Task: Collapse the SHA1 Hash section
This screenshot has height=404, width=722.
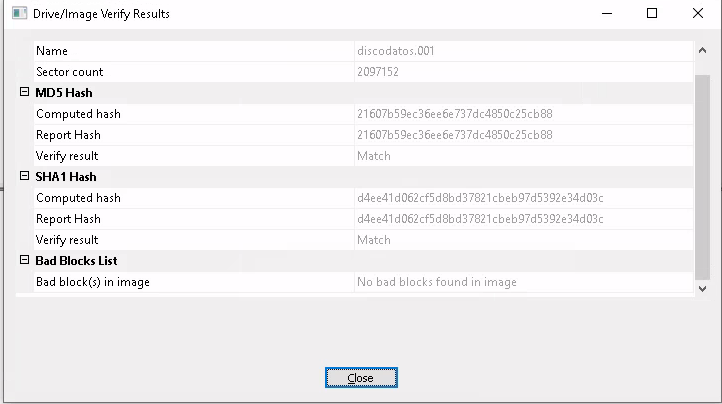Action: pyautogui.click(x=24, y=176)
